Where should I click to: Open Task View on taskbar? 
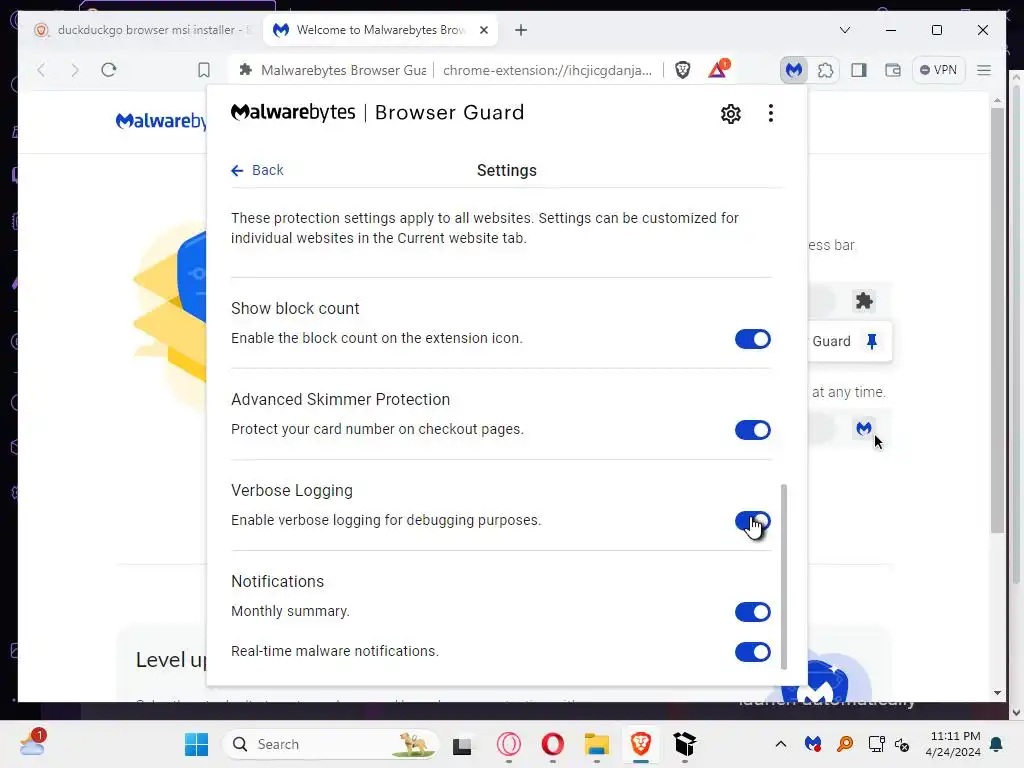pyautogui.click(x=462, y=744)
